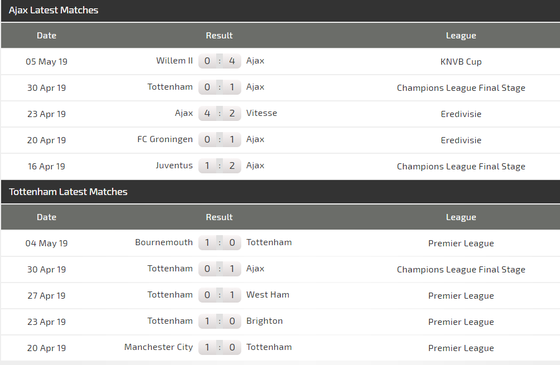Open the Juventus 1:2 Ajax score

pyautogui.click(x=219, y=165)
